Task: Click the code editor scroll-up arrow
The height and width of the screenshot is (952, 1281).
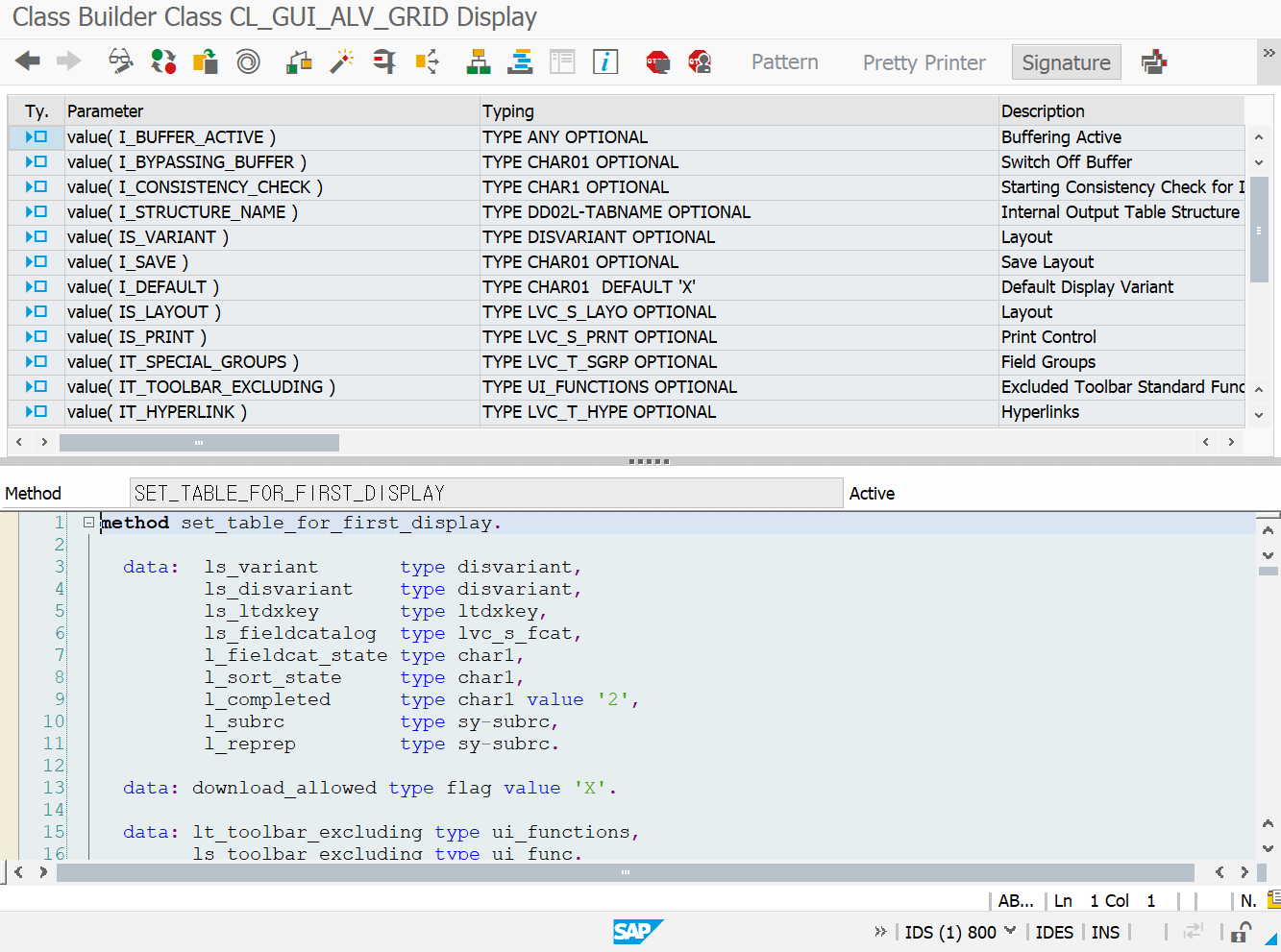Action: pyautogui.click(x=1269, y=530)
